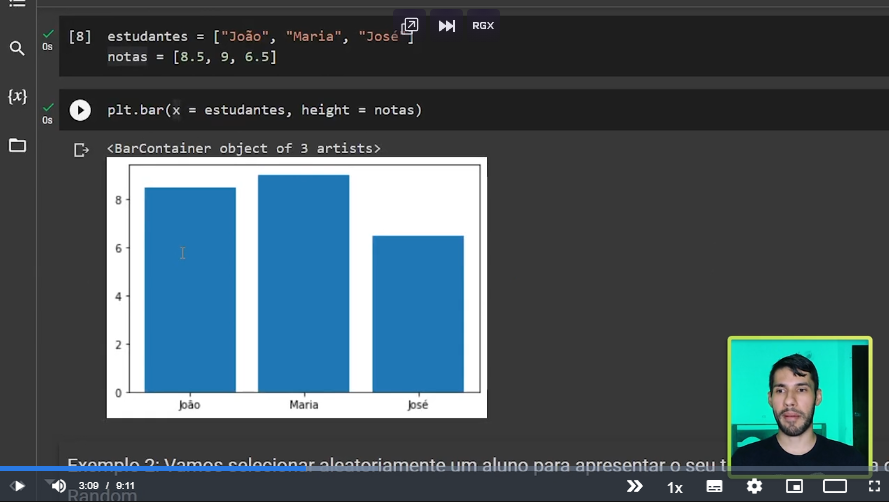Open the Files folder sidebar icon
Image resolution: width=889 pixels, height=502 pixels.
[x=17, y=145]
